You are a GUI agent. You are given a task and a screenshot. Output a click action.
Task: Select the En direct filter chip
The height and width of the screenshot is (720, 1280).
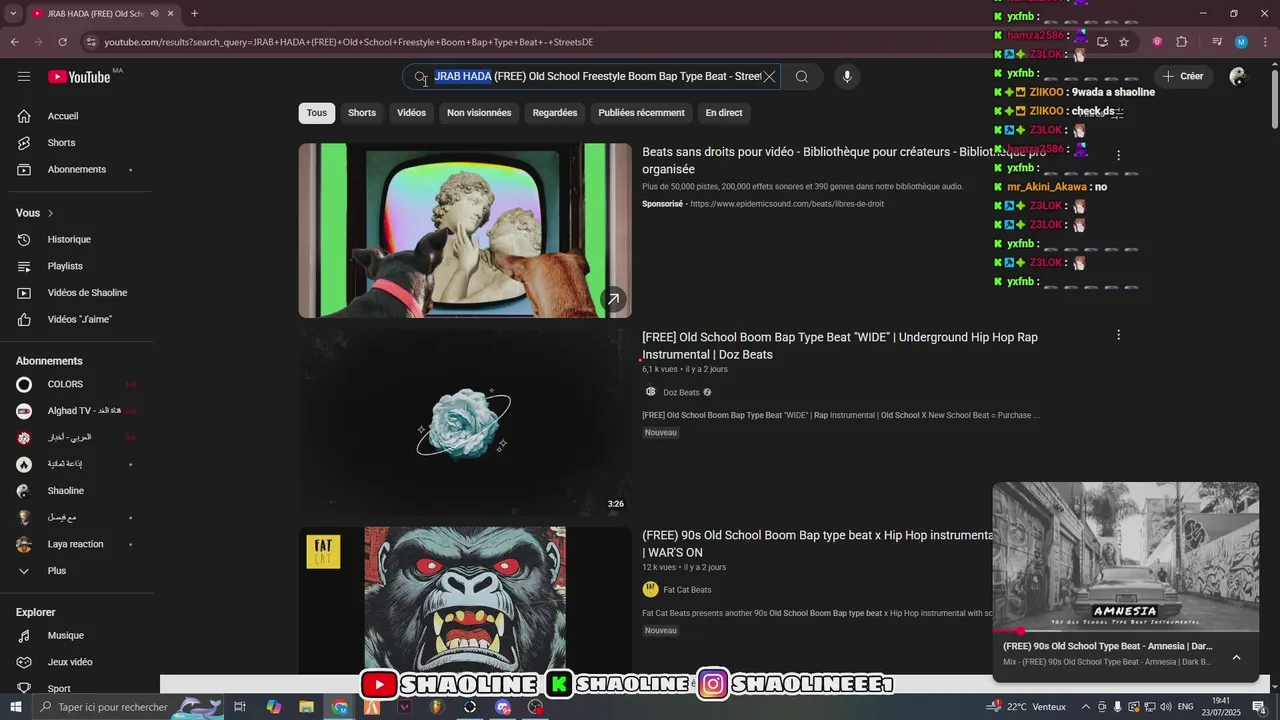pyautogui.click(x=724, y=113)
